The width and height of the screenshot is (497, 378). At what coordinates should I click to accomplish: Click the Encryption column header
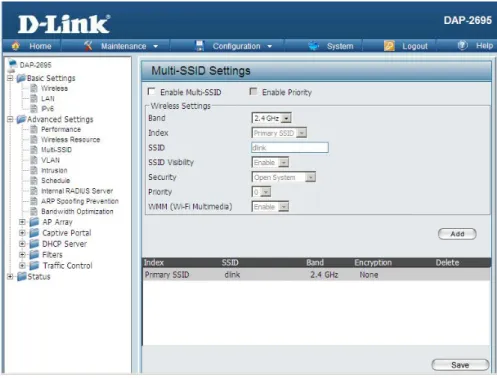click(373, 263)
